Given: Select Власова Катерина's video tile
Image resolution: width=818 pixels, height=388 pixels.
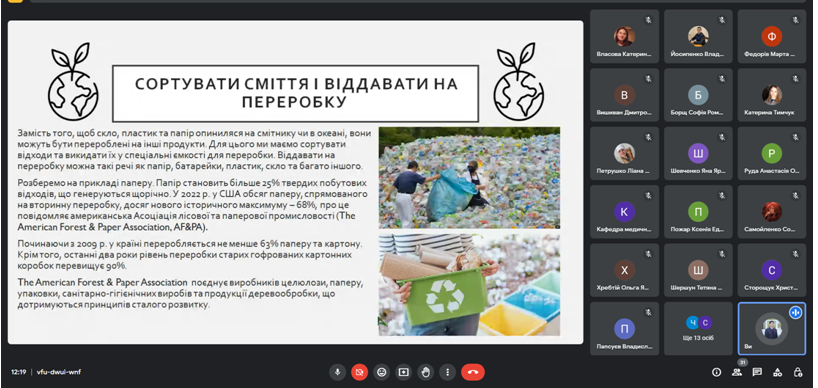Looking at the screenshot, I should click(624, 37).
